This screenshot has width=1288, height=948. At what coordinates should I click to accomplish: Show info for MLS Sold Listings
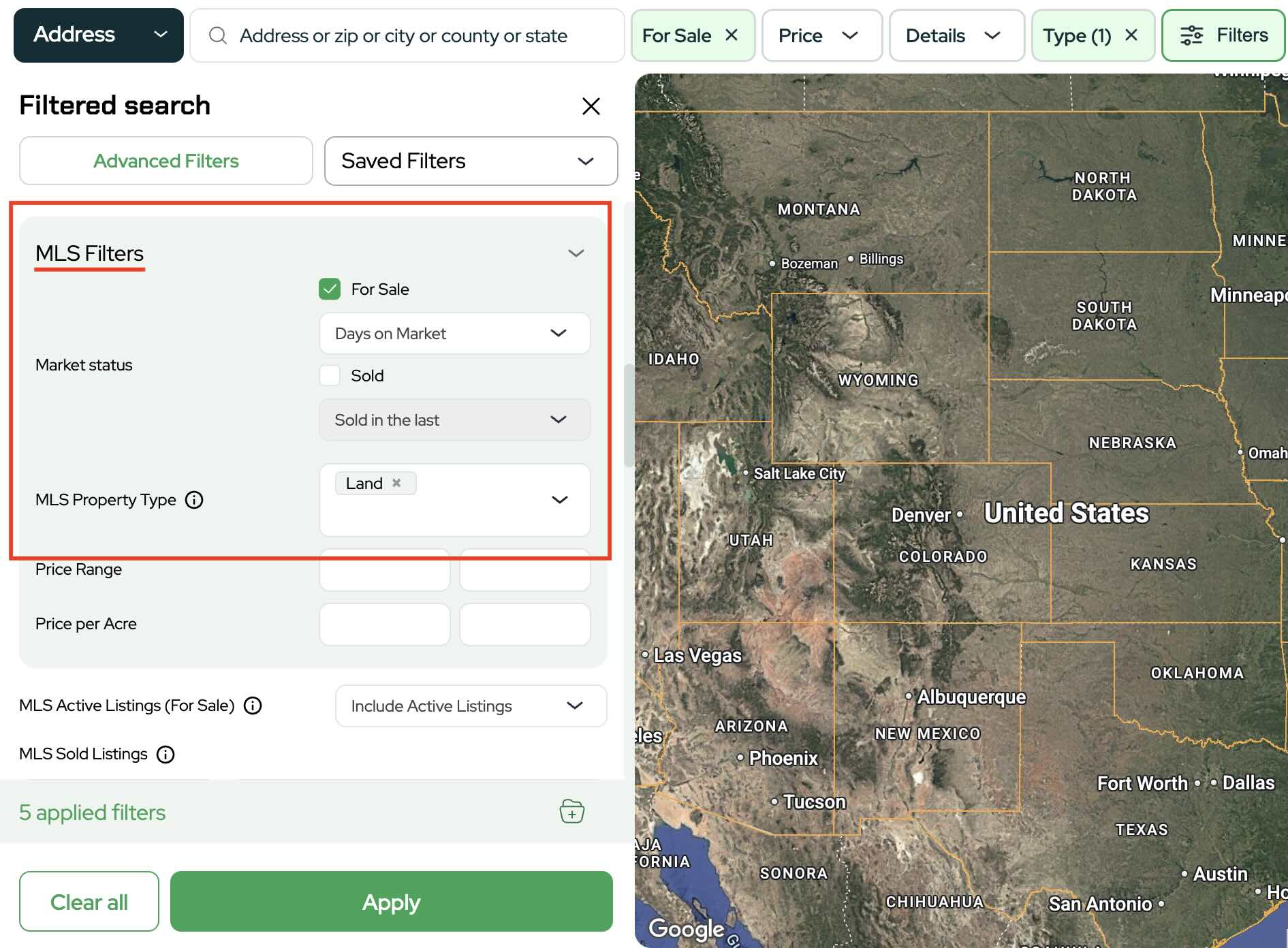[166, 754]
